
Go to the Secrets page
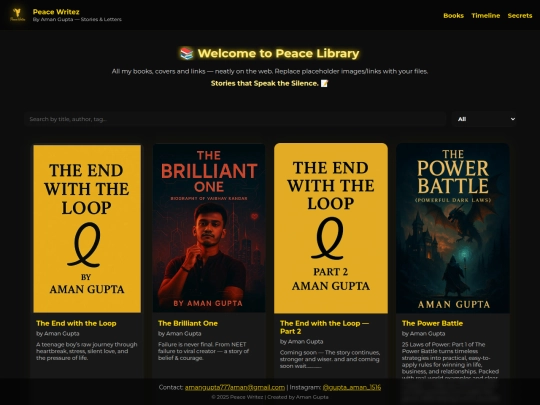click(x=520, y=15)
